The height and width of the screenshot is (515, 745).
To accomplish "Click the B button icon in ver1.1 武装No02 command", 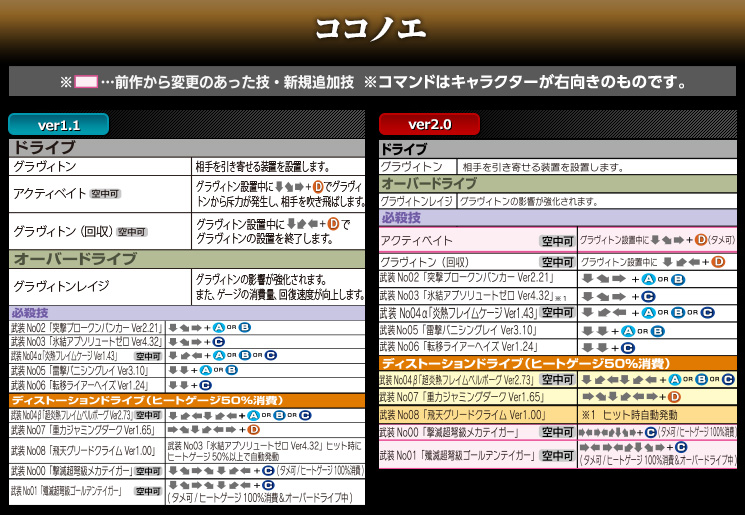I will click(x=244, y=327).
